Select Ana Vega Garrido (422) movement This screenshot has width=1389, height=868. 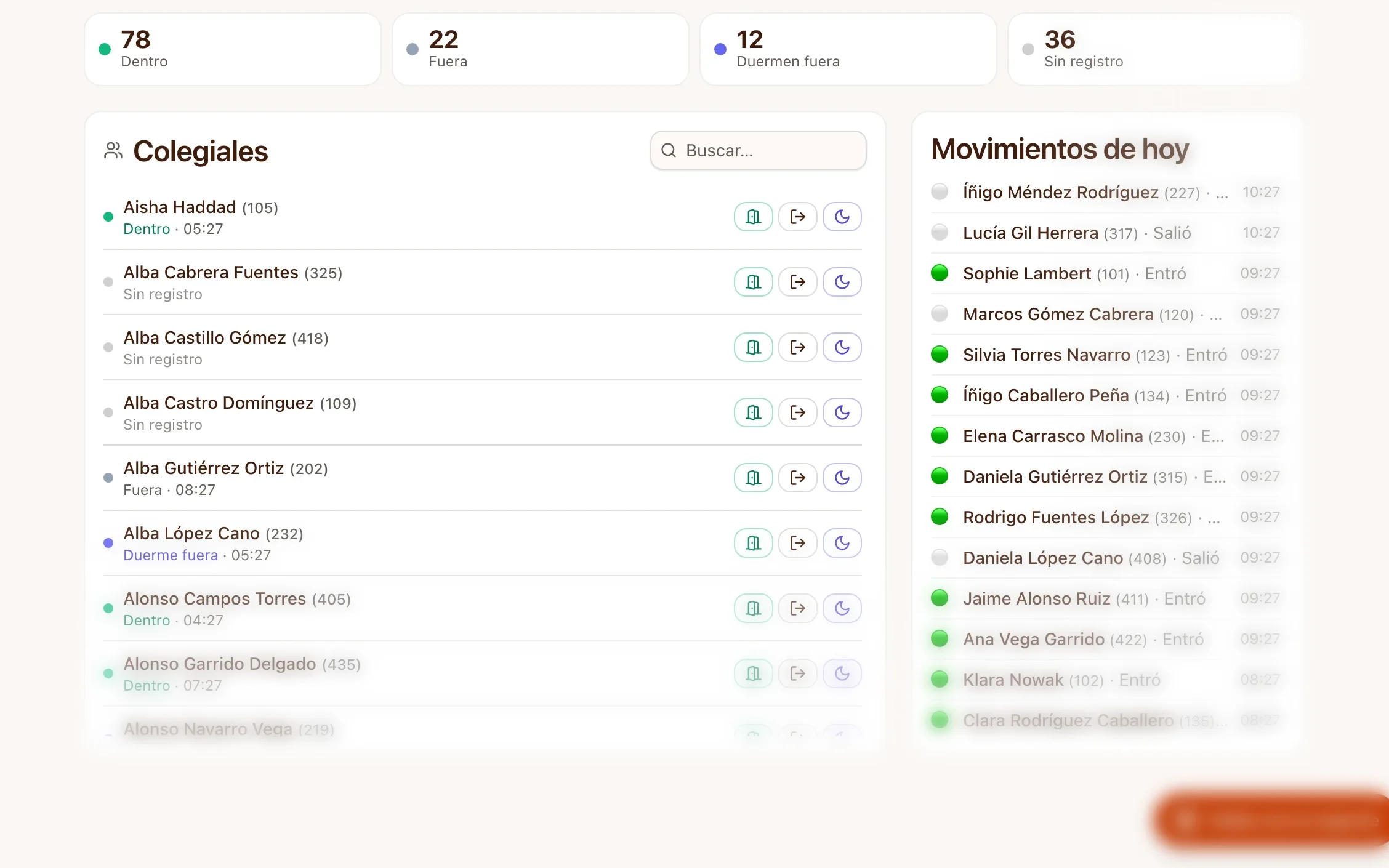point(1106,639)
